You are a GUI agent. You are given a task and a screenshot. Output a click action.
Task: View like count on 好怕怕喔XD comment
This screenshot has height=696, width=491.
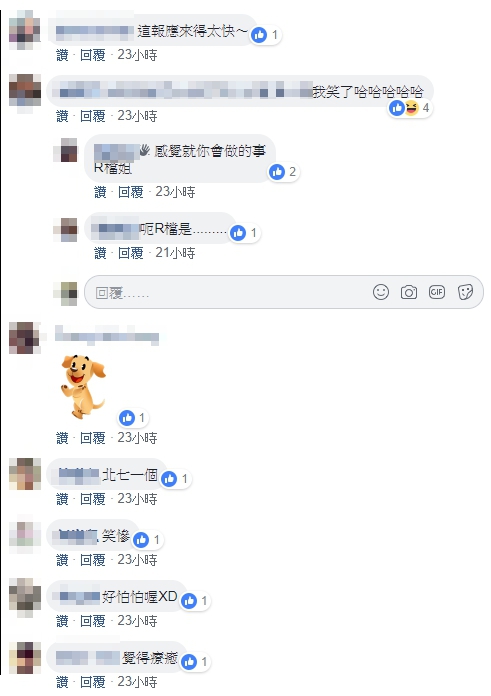coord(195,601)
